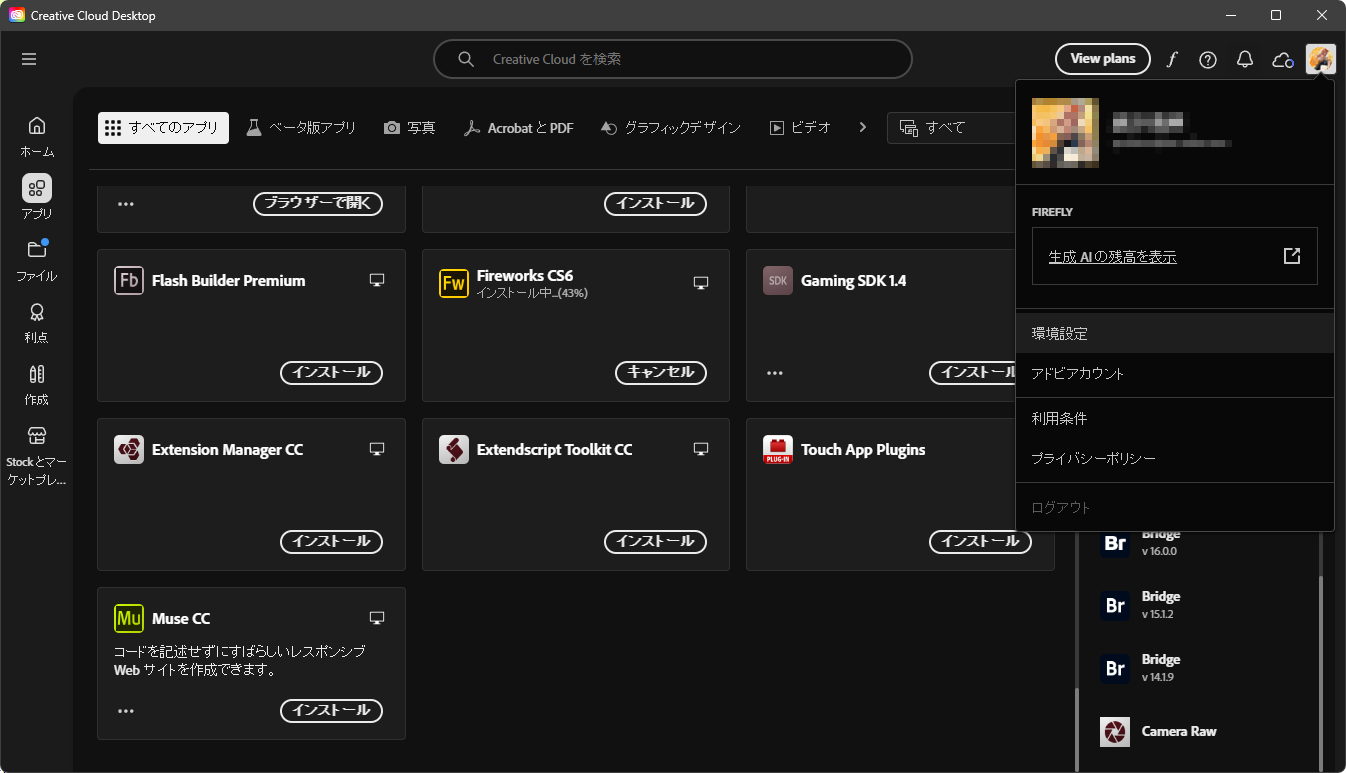Open notifications bell icon
Image resolution: width=1346 pixels, height=773 pixels.
(x=1245, y=60)
